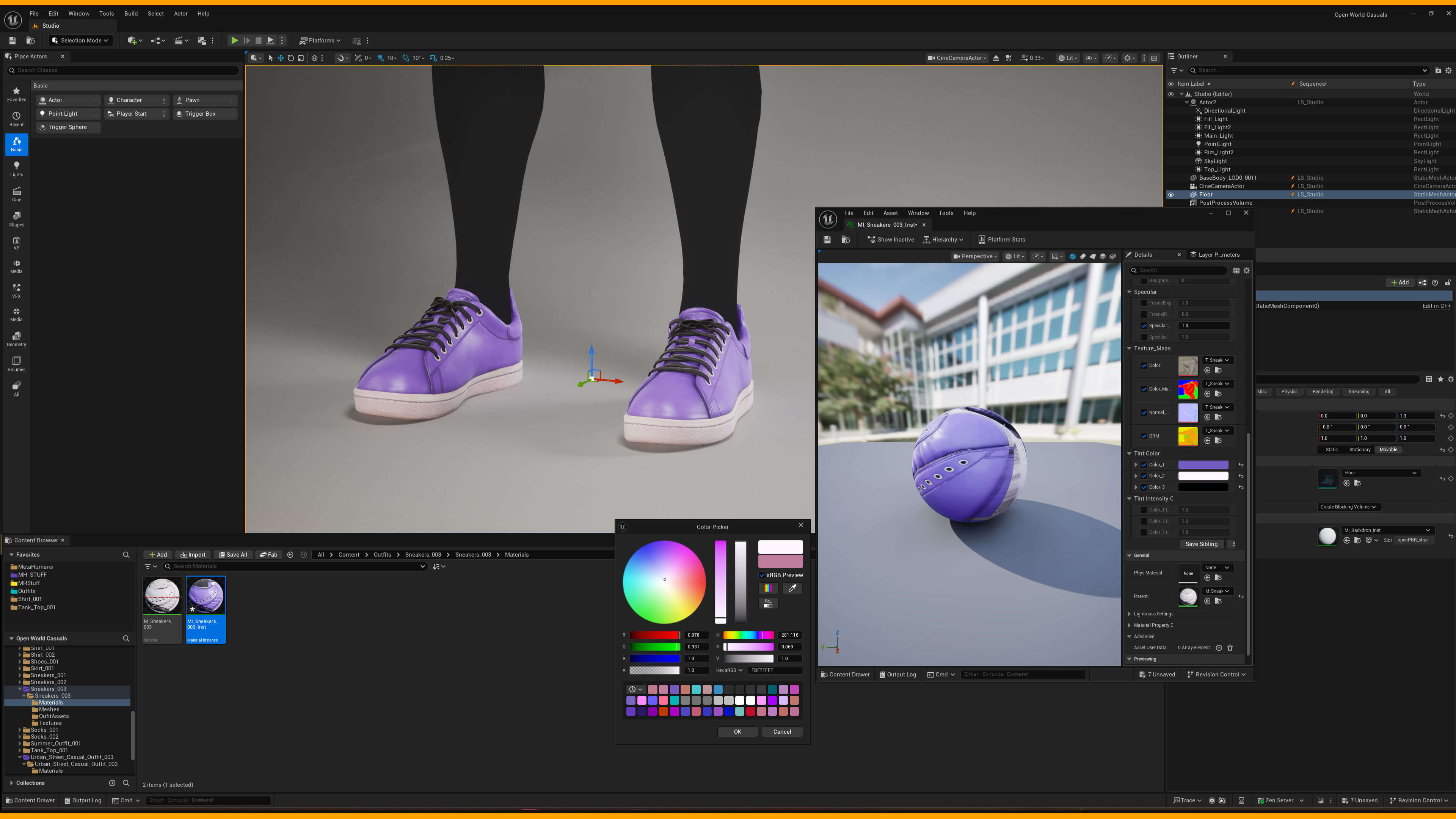1456x819 pixels.
Task: Click the Color_2 white tint swatch
Action: [x=1203, y=476]
